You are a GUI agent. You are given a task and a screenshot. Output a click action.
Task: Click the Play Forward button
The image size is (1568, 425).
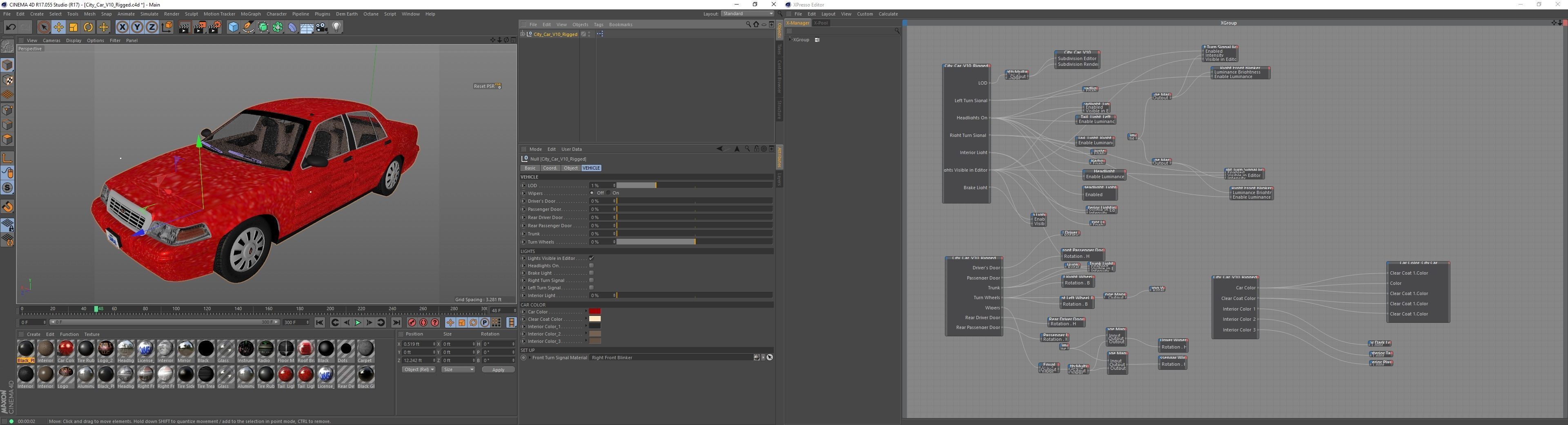358,323
